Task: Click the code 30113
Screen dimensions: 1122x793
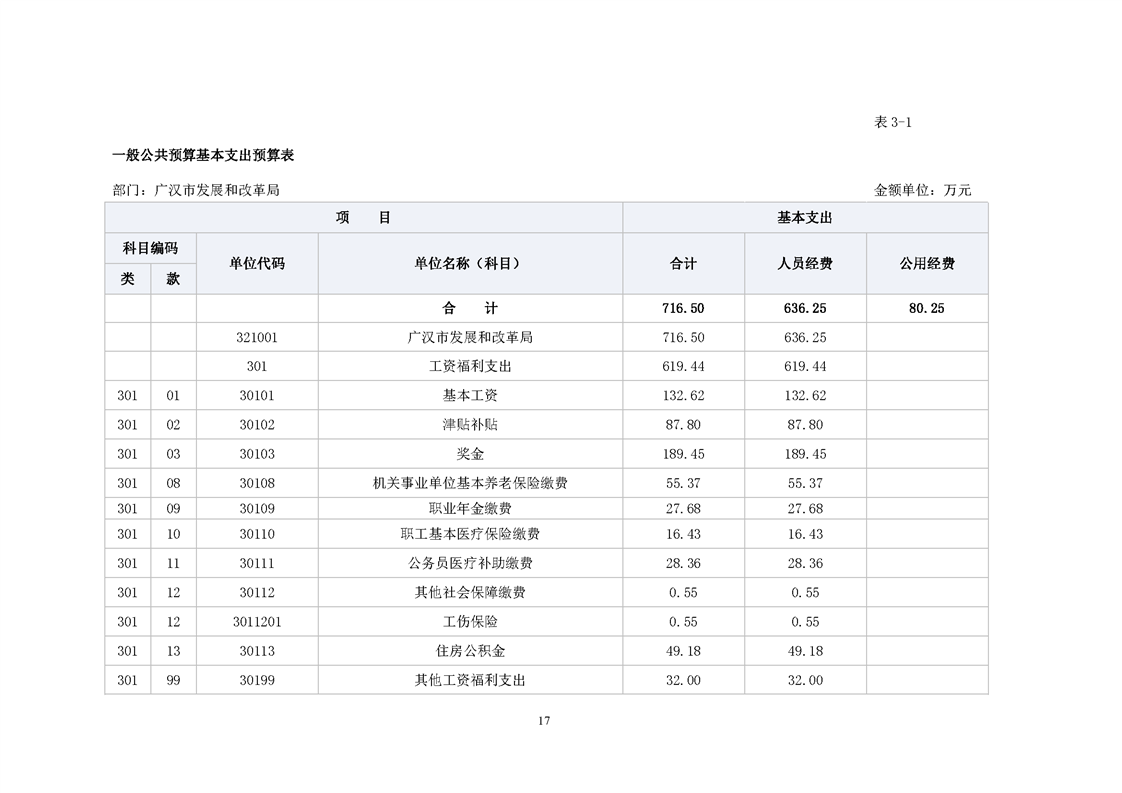Action: pos(257,652)
